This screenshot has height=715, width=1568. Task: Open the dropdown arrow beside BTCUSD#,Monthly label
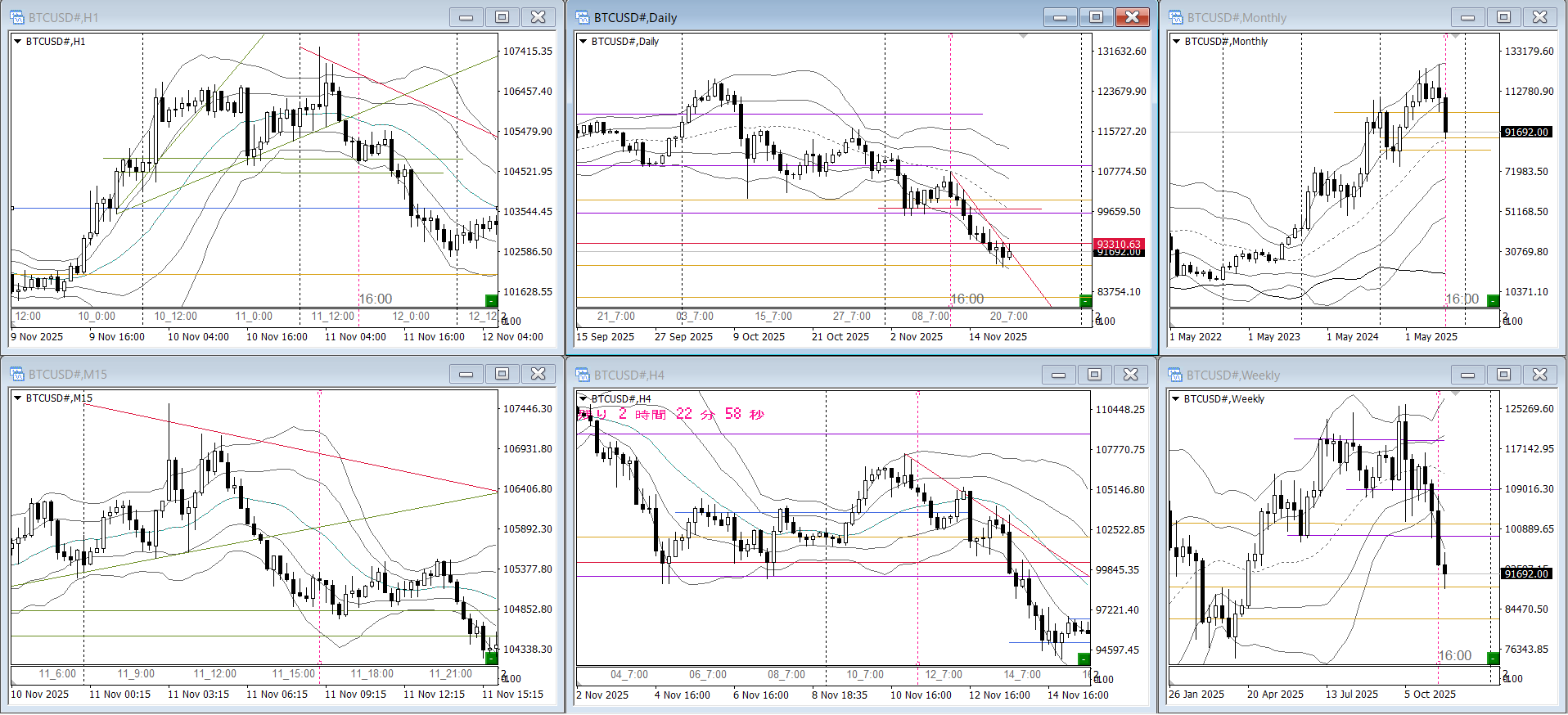pyautogui.click(x=1176, y=42)
